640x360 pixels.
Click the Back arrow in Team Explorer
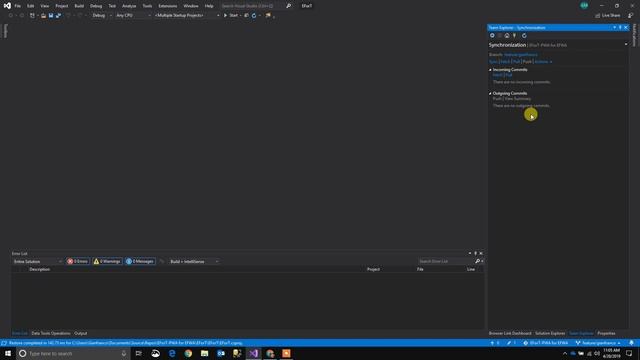492,36
